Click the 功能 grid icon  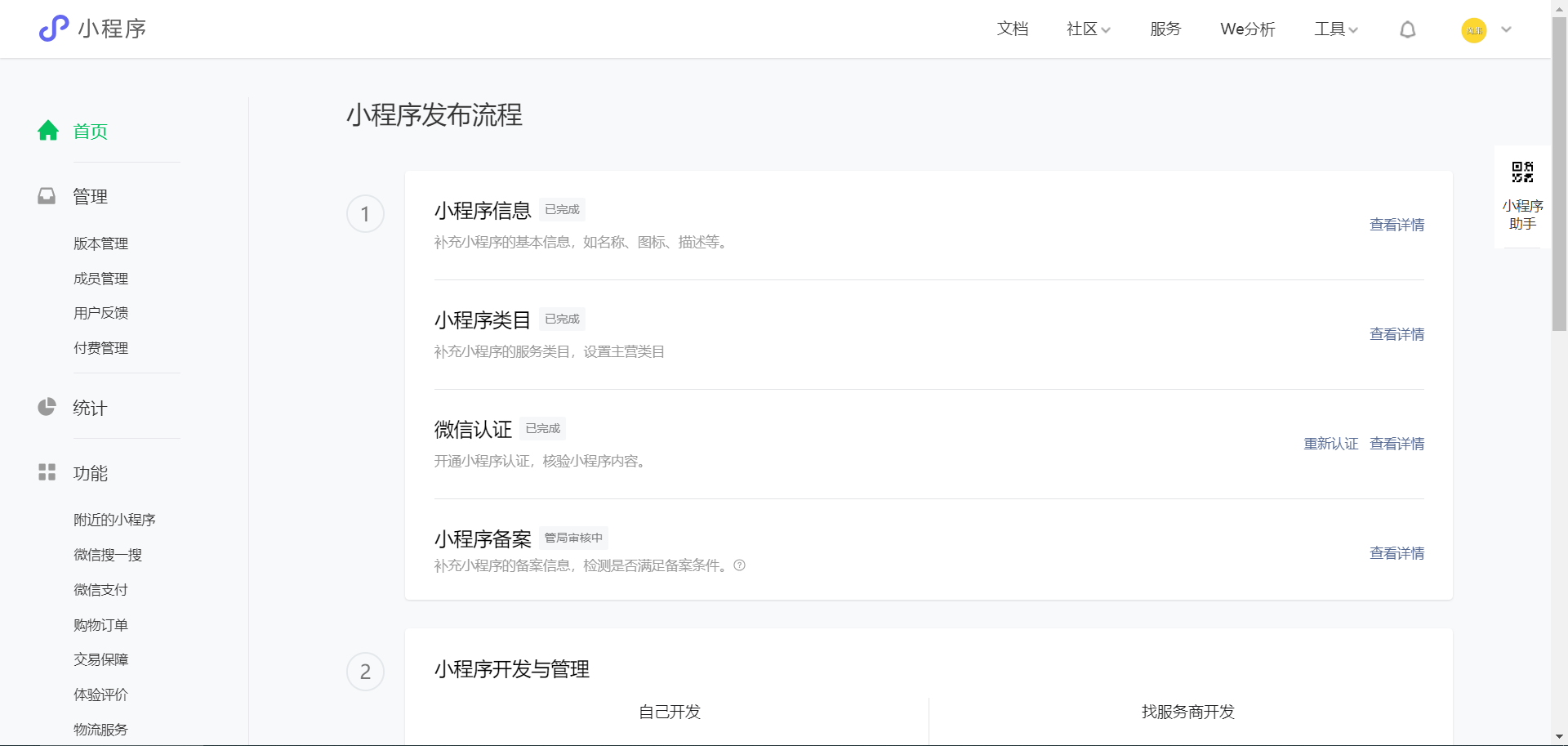pyautogui.click(x=47, y=472)
